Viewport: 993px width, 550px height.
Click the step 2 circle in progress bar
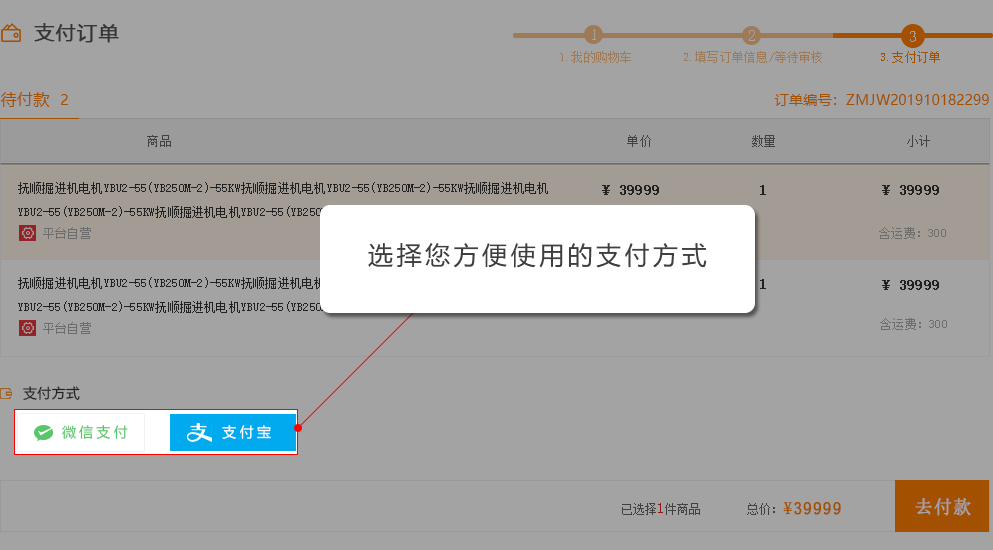point(752,35)
